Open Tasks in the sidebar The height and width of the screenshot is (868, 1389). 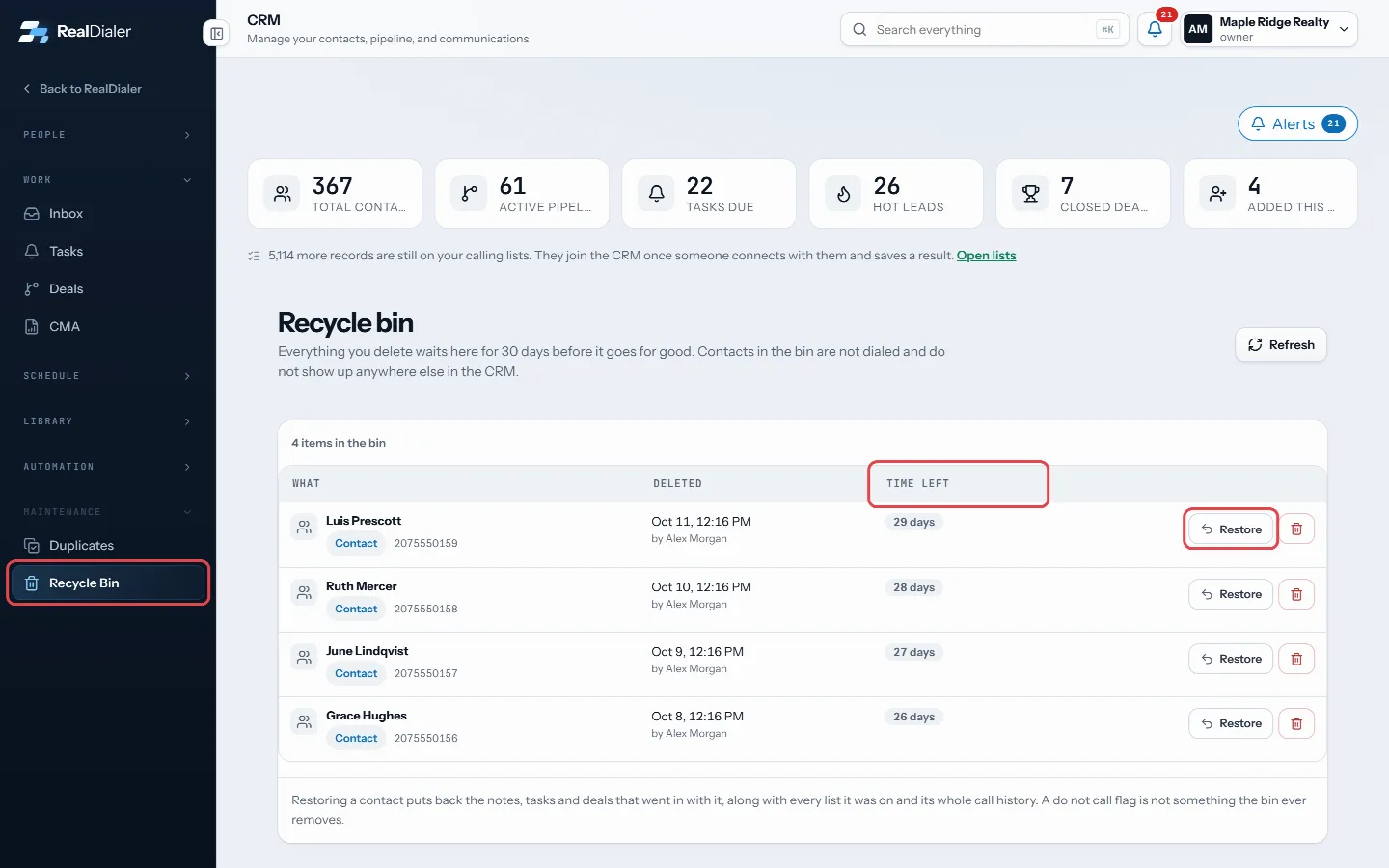[108, 252]
